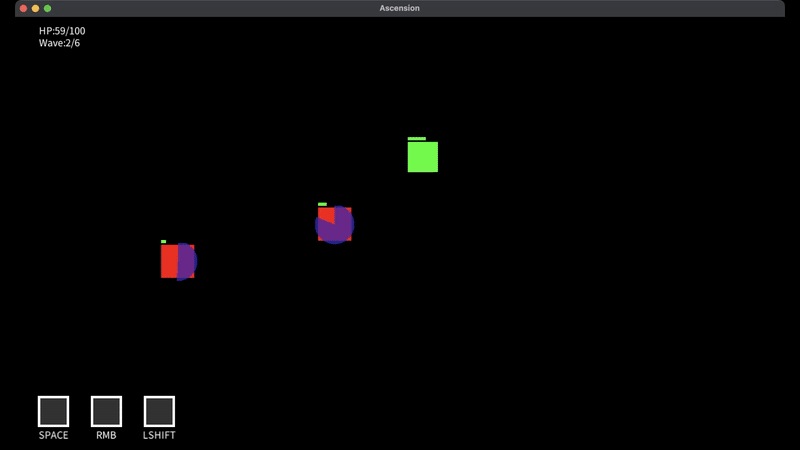Click the "LSHIFT" key label text
The height and width of the screenshot is (450, 800).
pos(159,435)
